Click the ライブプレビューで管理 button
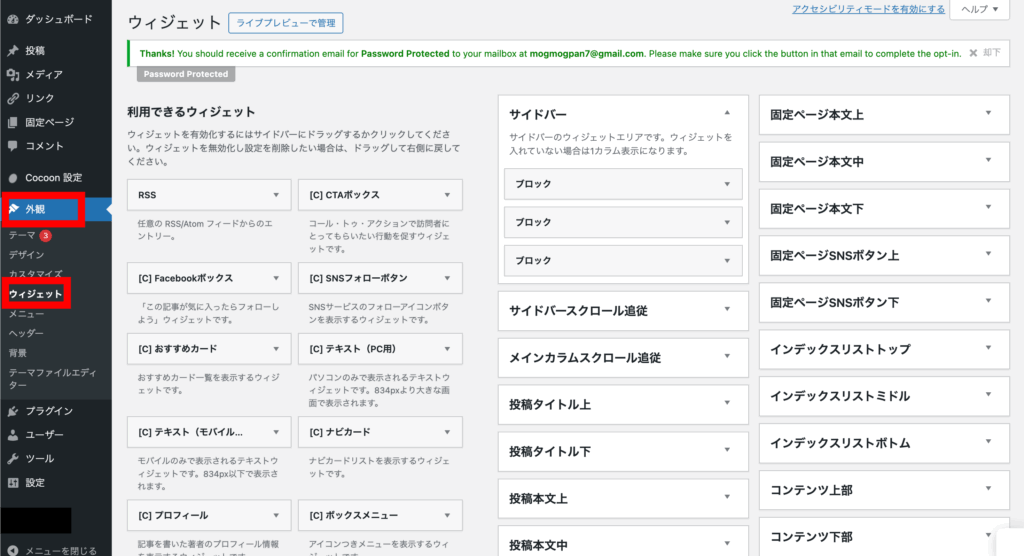This screenshot has width=1024, height=556. pos(285,22)
